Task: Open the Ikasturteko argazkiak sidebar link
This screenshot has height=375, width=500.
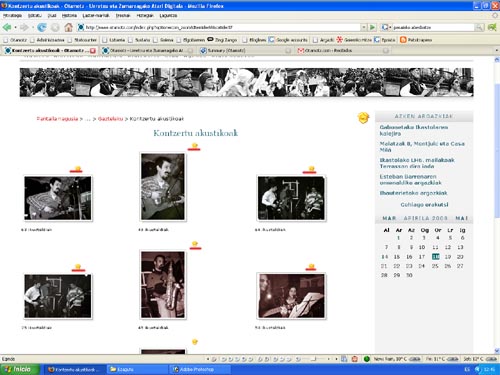Action: click(413, 193)
